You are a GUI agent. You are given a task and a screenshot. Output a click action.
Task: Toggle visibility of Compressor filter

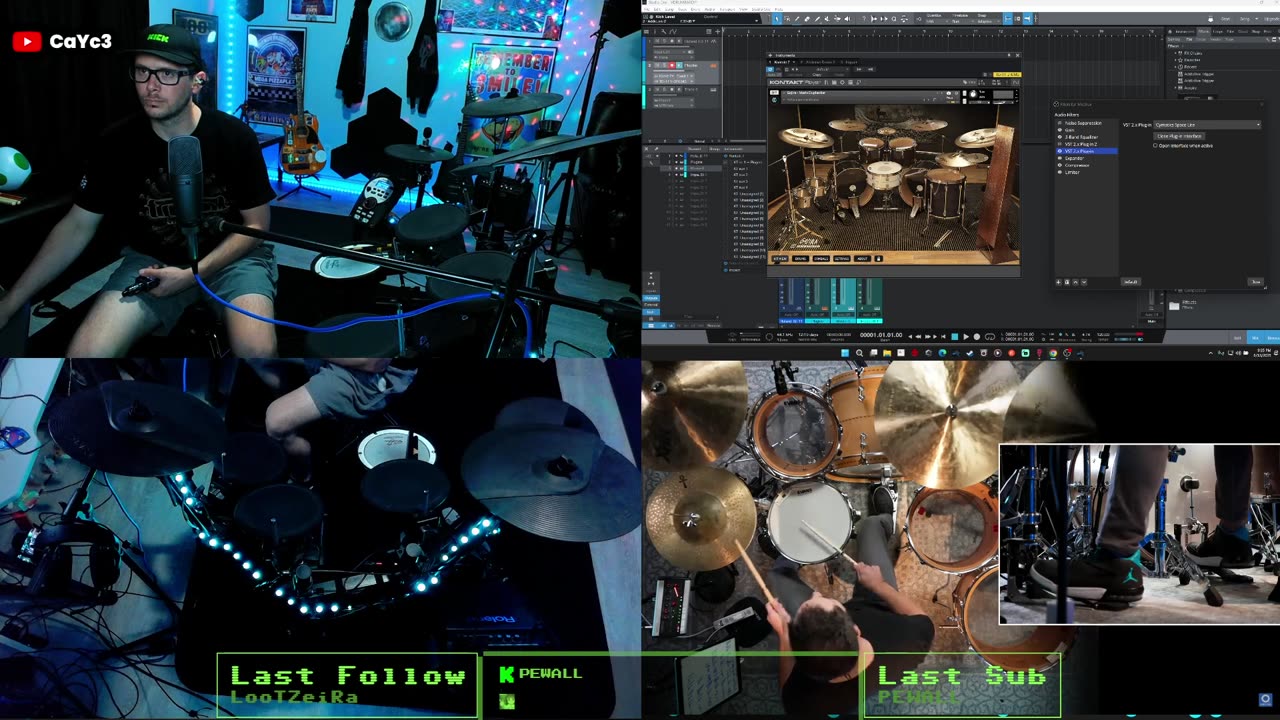coord(1060,165)
